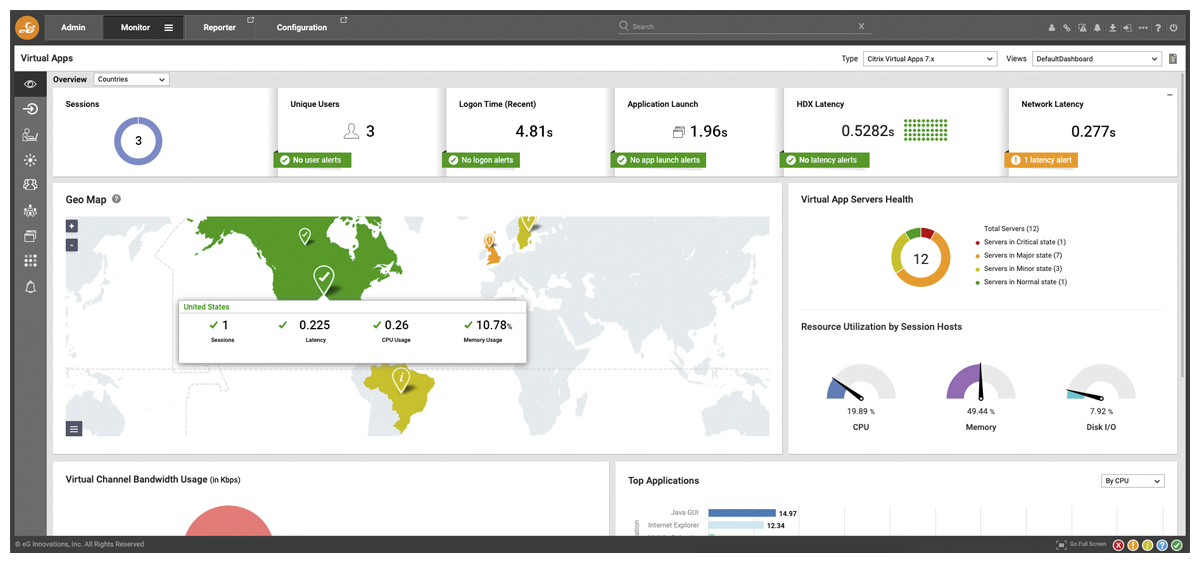Click the Canada map pin
This screenshot has width=1200, height=562.
tap(305, 236)
